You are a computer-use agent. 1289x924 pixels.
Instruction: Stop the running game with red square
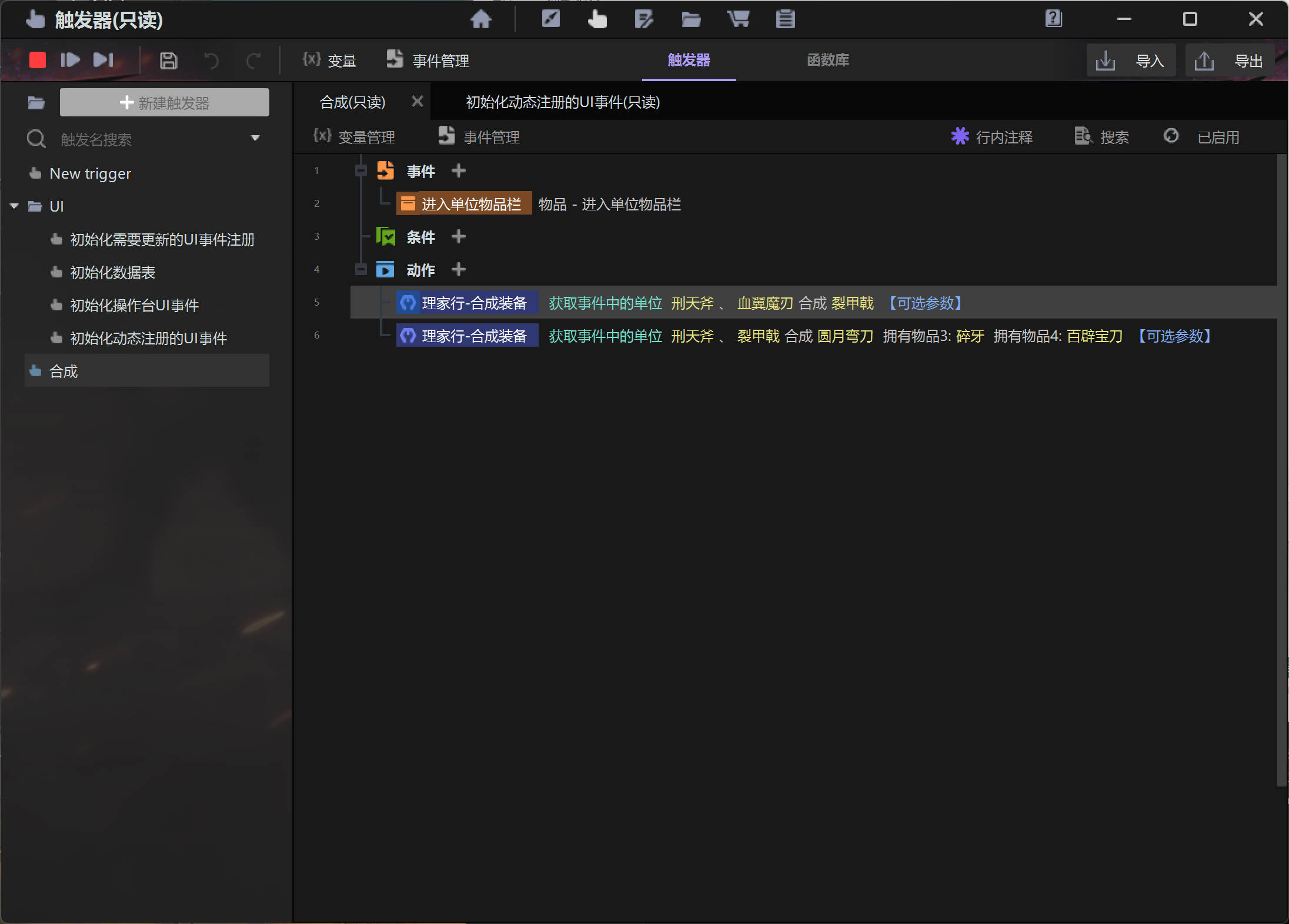(x=38, y=60)
